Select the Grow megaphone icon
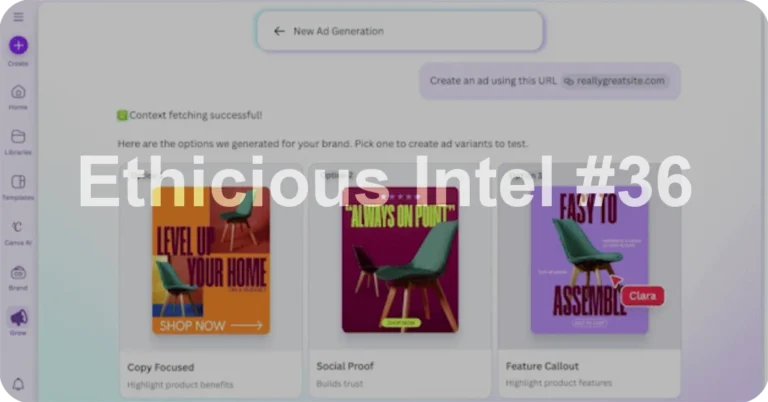This screenshot has width=768, height=402. click(19, 318)
